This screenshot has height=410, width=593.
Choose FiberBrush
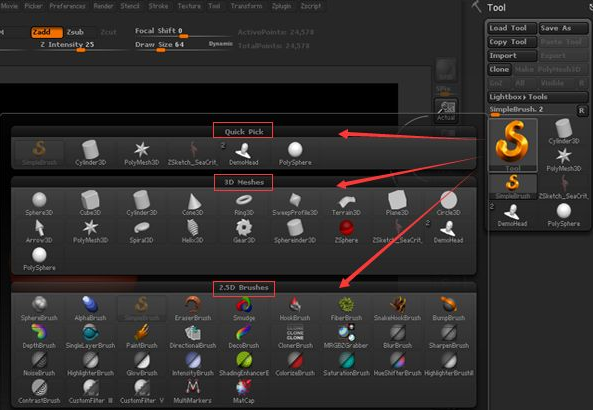[346, 309]
